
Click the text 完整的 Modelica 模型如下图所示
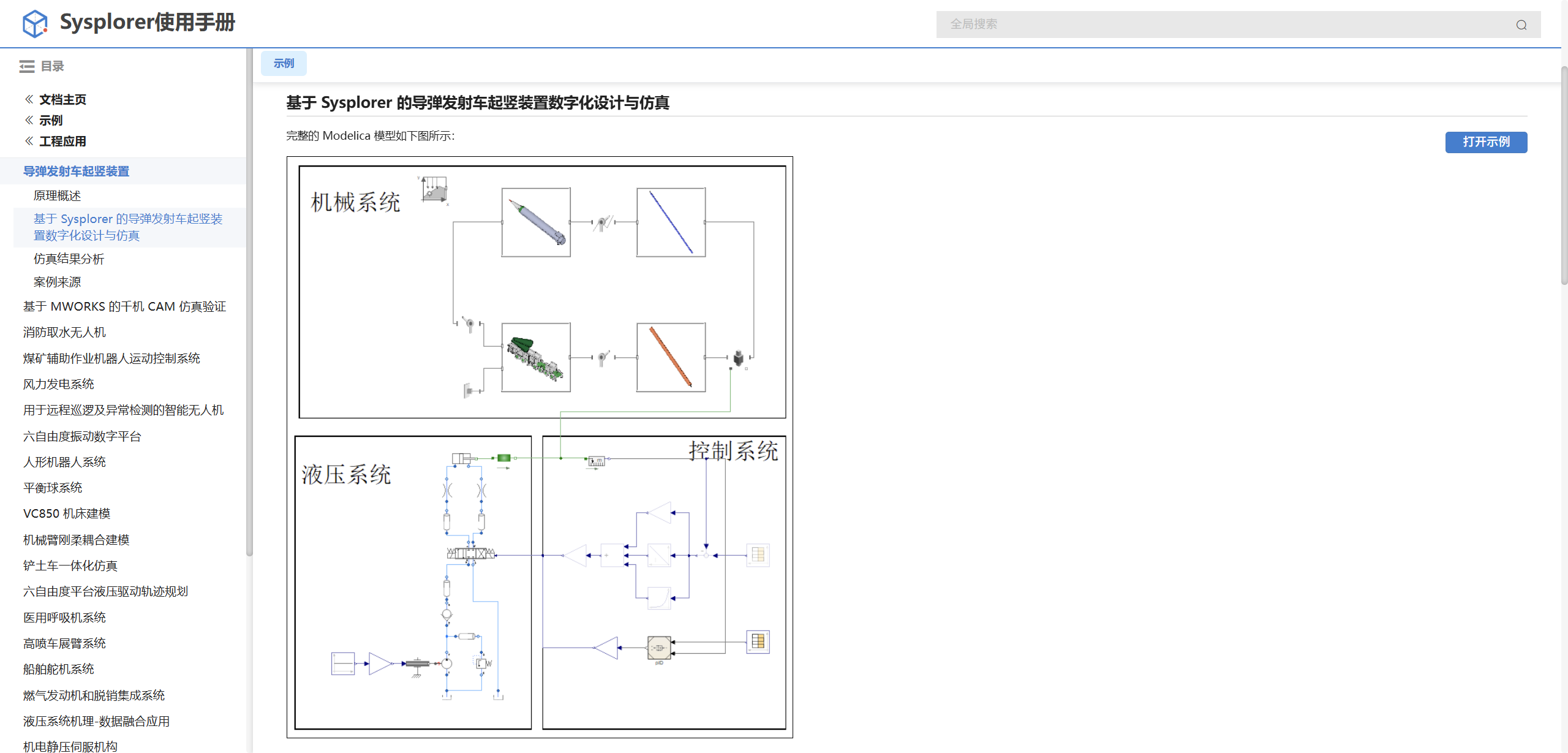(x=371, y=135)
